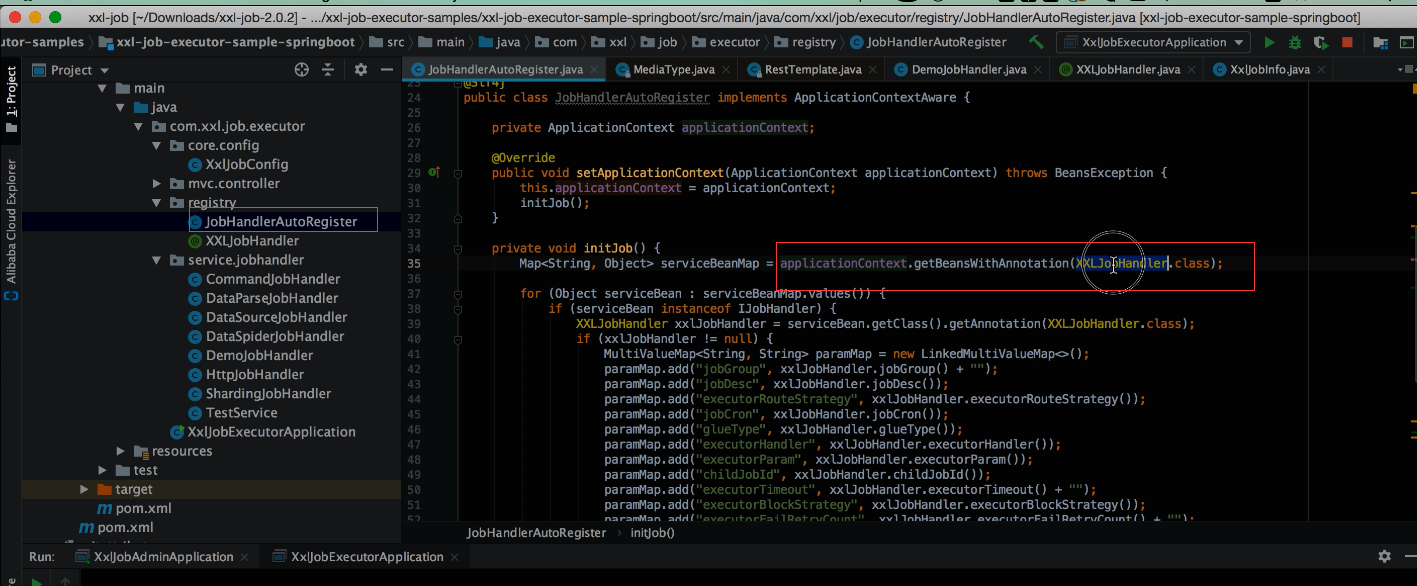Open Project panel settings gear
This screenshot has height=586, width=1417.
pos(360,70)
